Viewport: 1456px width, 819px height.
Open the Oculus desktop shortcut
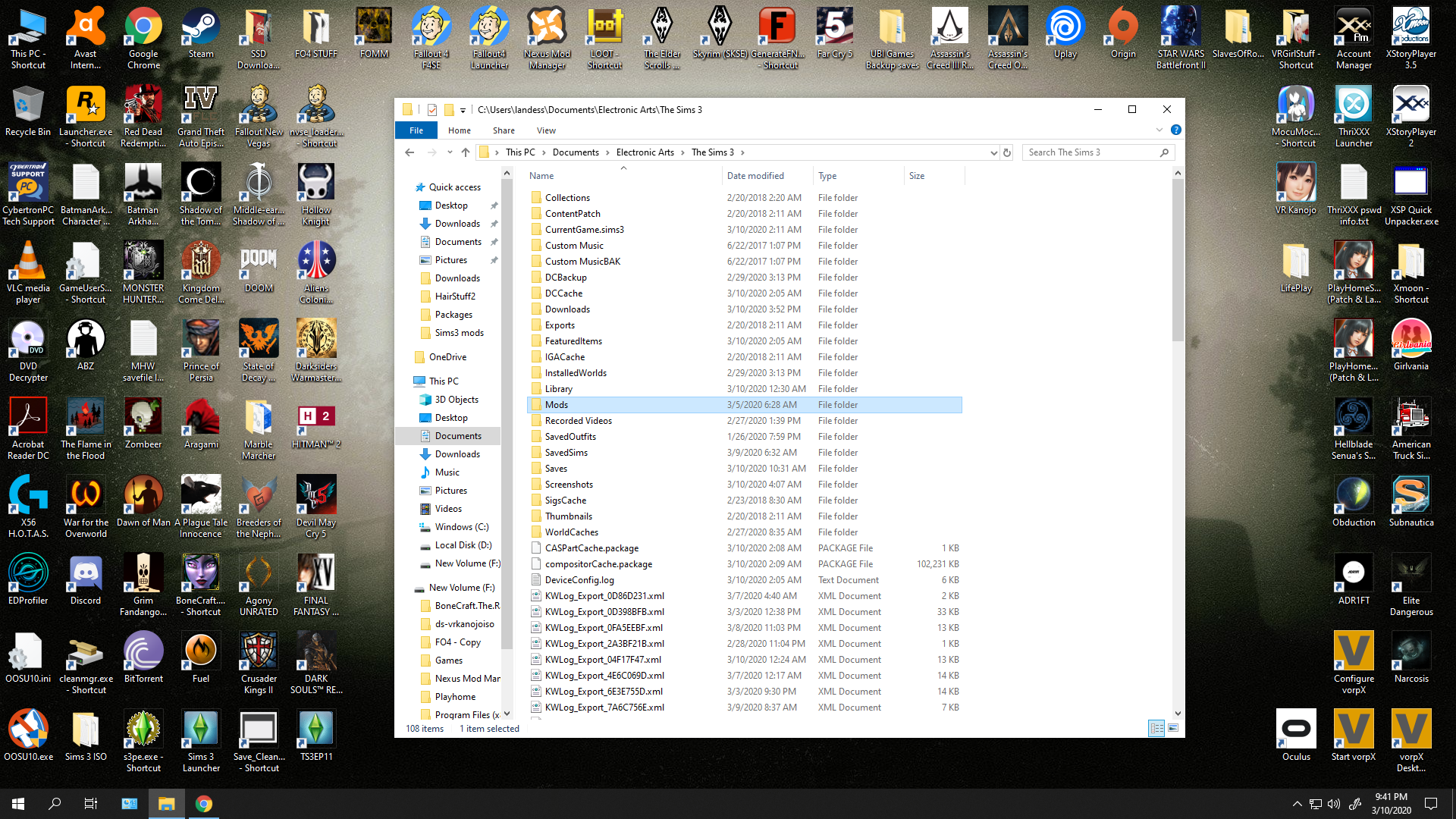coord(1296,737)
